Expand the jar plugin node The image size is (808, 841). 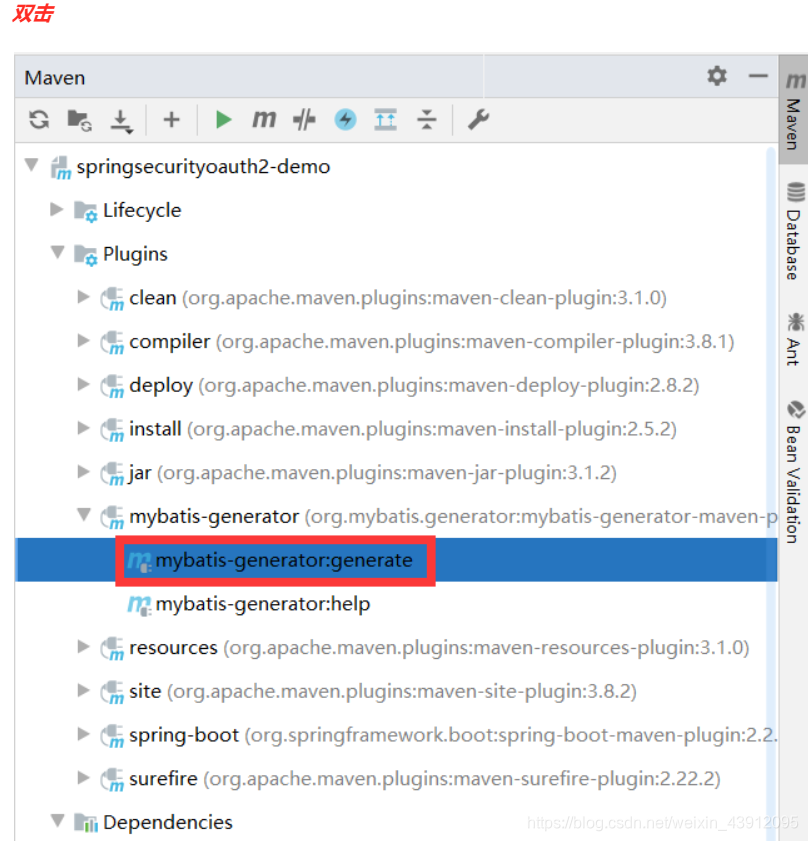83,471
